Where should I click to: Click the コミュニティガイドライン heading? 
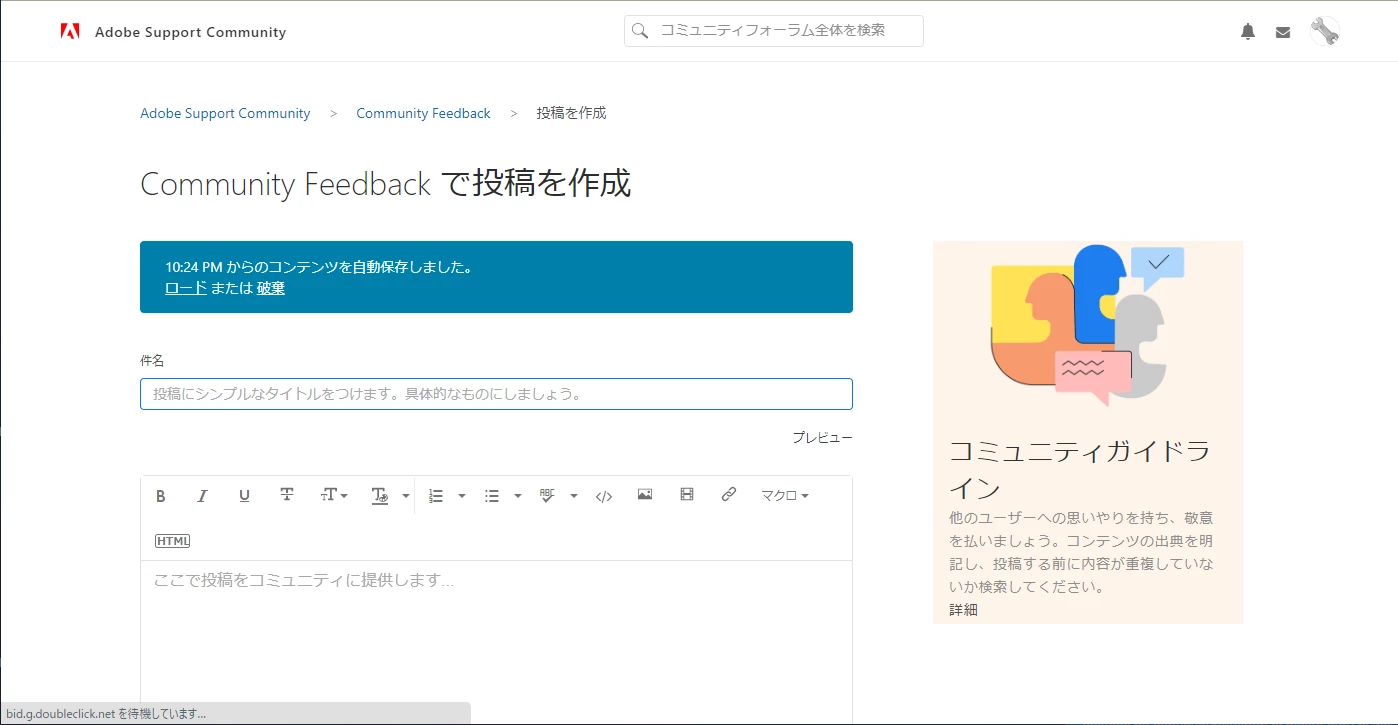tap(1080, 469)
